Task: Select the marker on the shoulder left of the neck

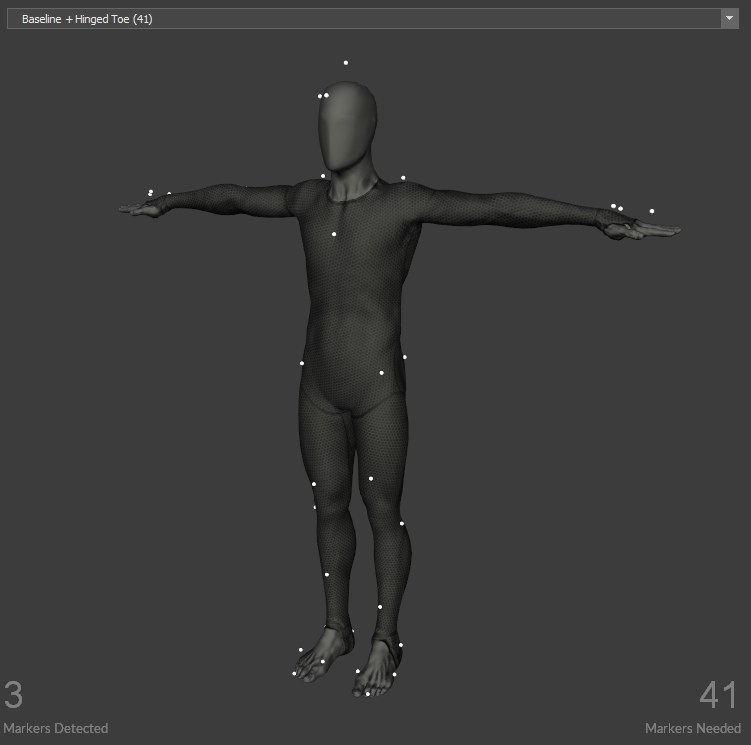Action: [323, 176]
